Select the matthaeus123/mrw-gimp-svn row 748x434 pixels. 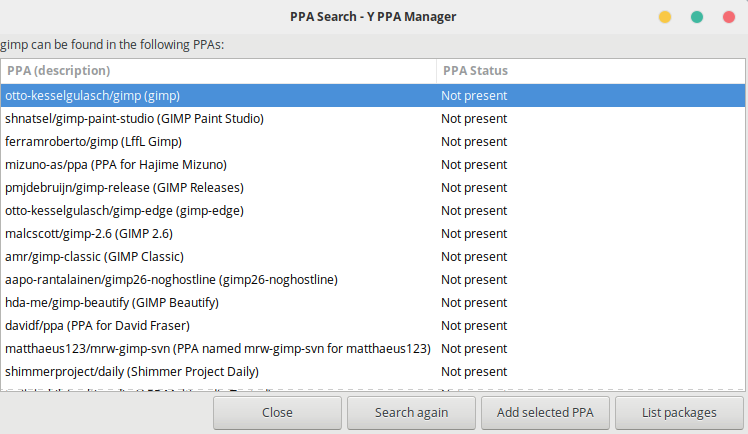point(373,349)
